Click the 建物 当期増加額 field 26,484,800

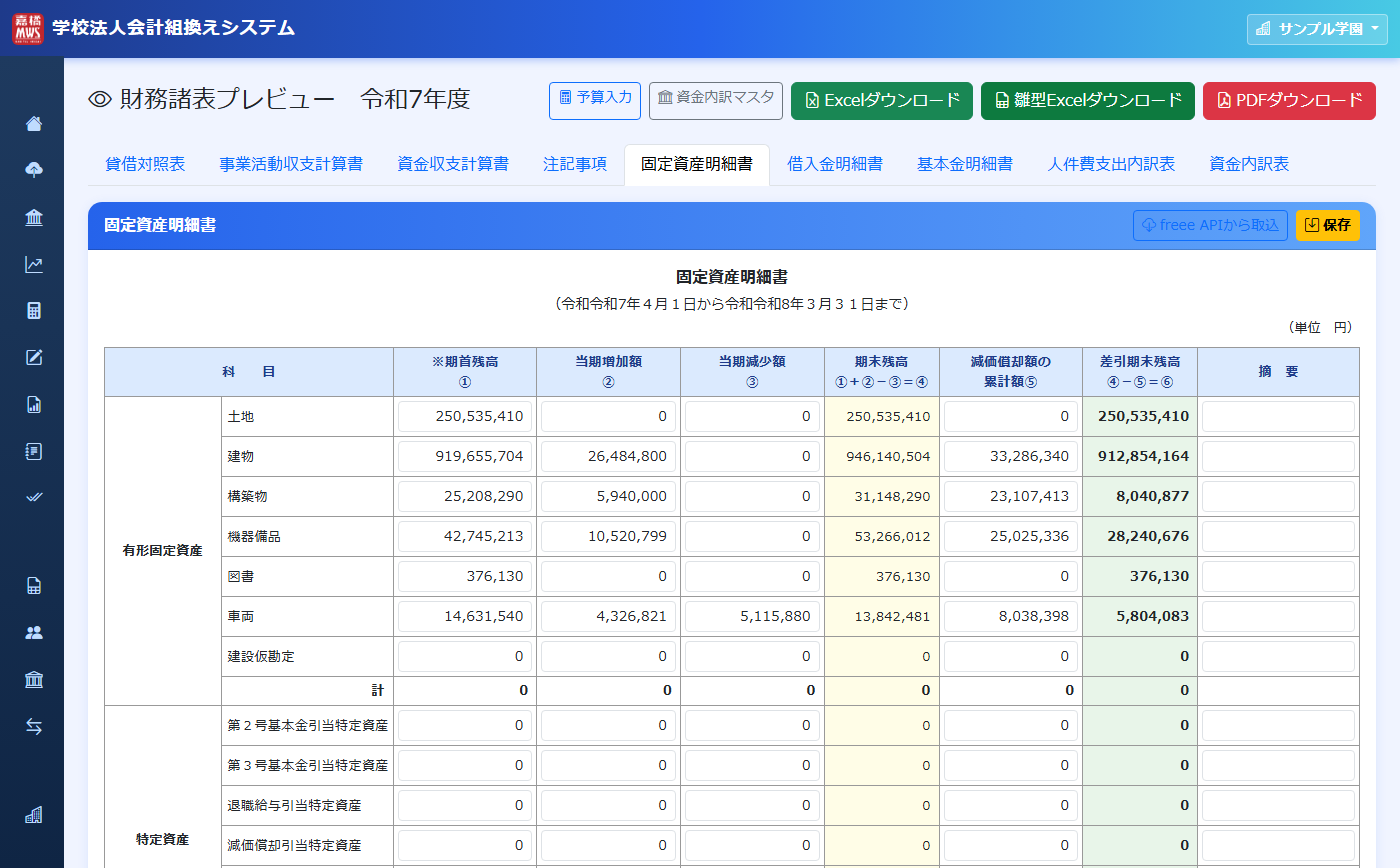(608, 456)
